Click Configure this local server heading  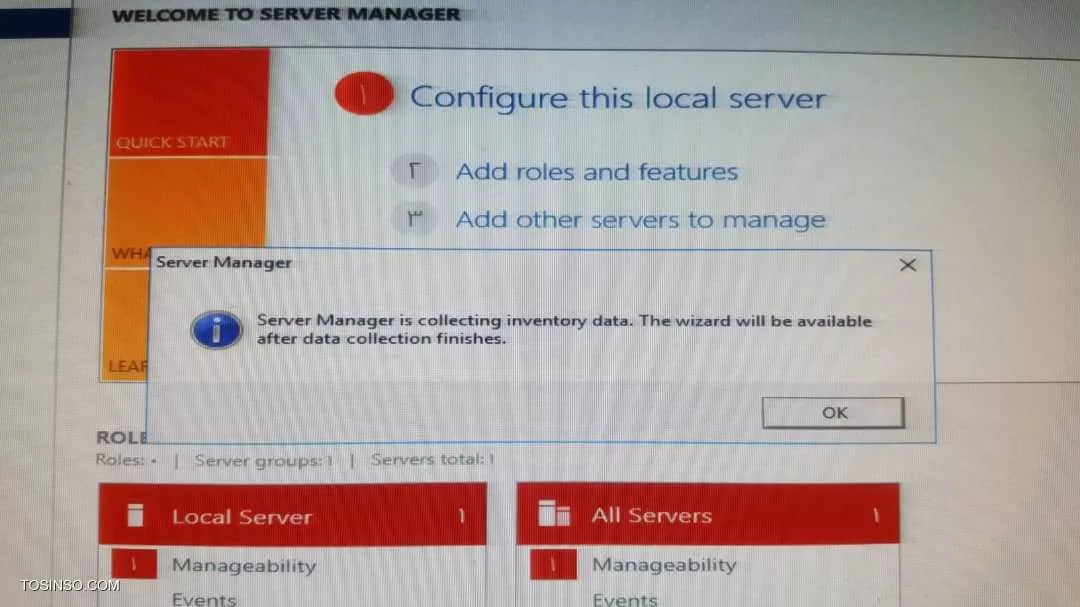tap(618, 98)
